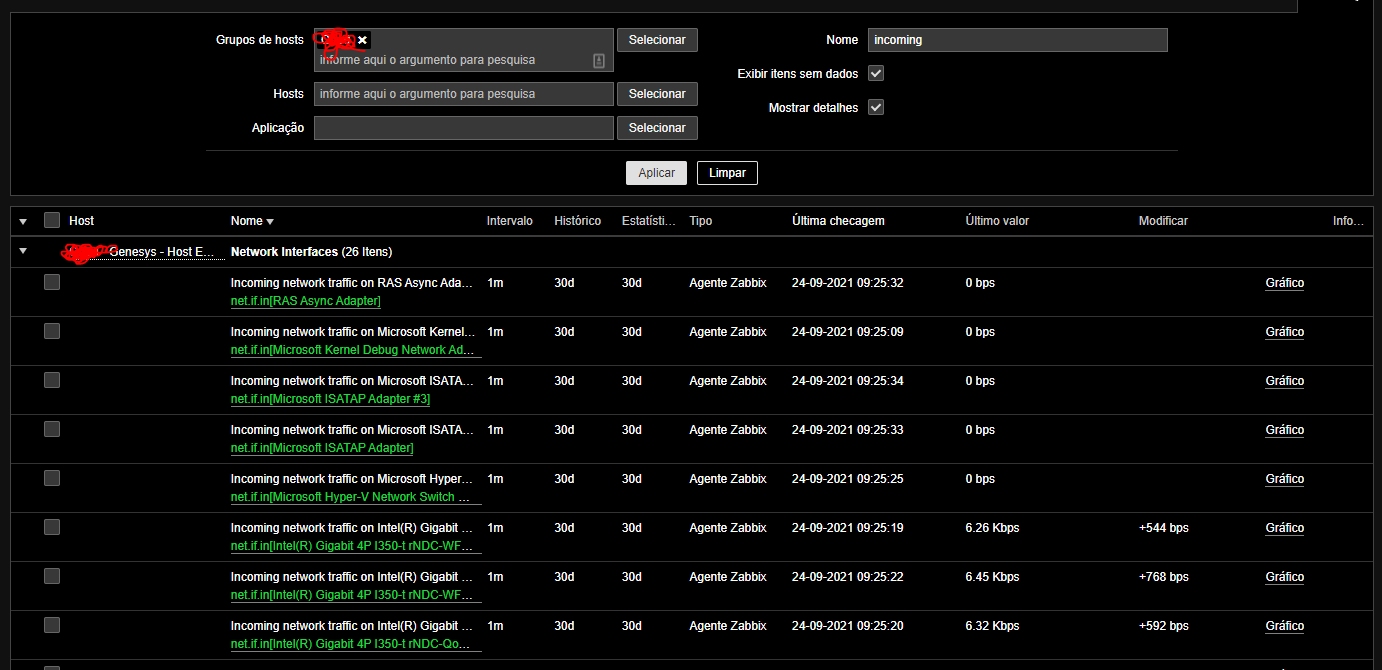This screenshot has width=1382, height=670.
Task: Collapse the Network Interfaces group arrow
Action: click(x=23, y=252)
